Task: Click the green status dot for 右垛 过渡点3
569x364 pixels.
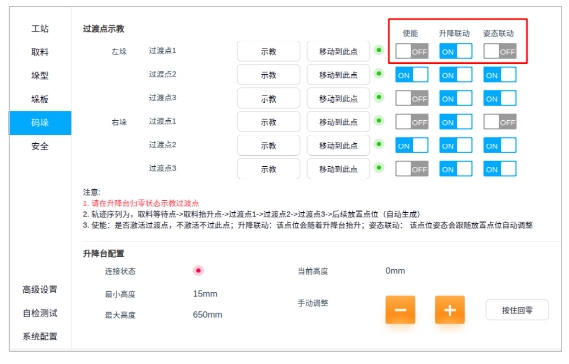Action: coord(379,168)
